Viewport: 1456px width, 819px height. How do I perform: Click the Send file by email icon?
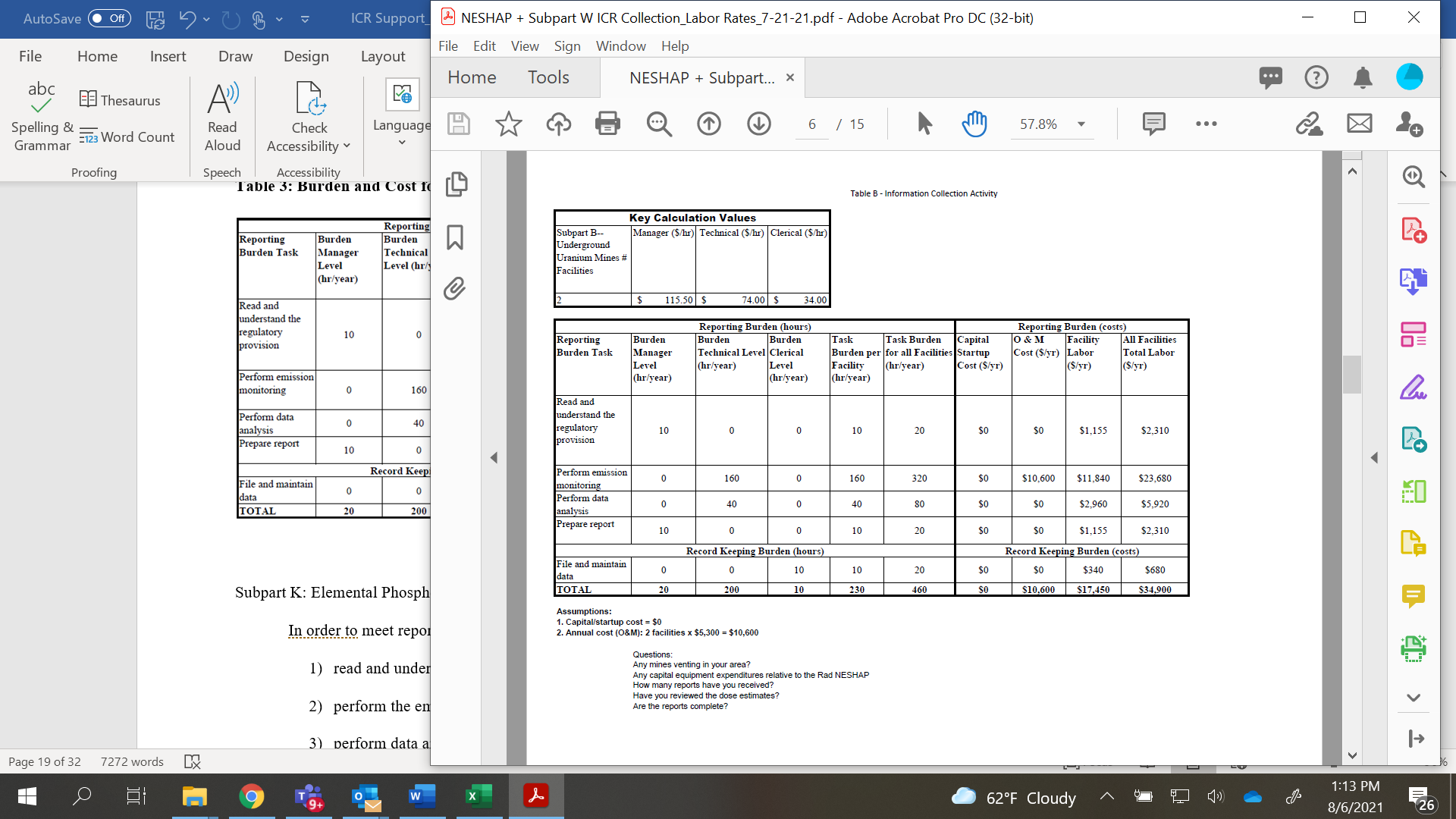pyautogui.click(x=1359, y=124)
